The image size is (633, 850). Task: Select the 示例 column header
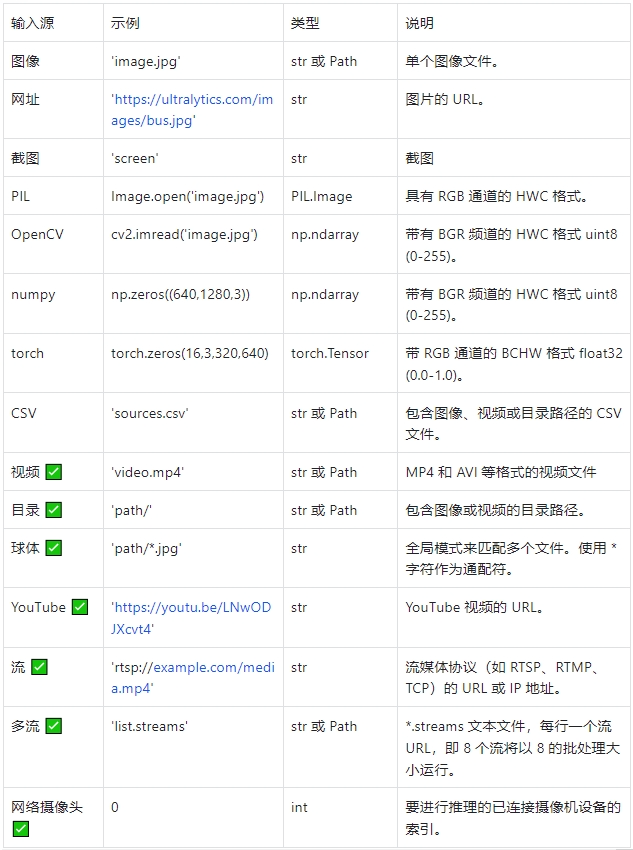[x=125, y=23]
